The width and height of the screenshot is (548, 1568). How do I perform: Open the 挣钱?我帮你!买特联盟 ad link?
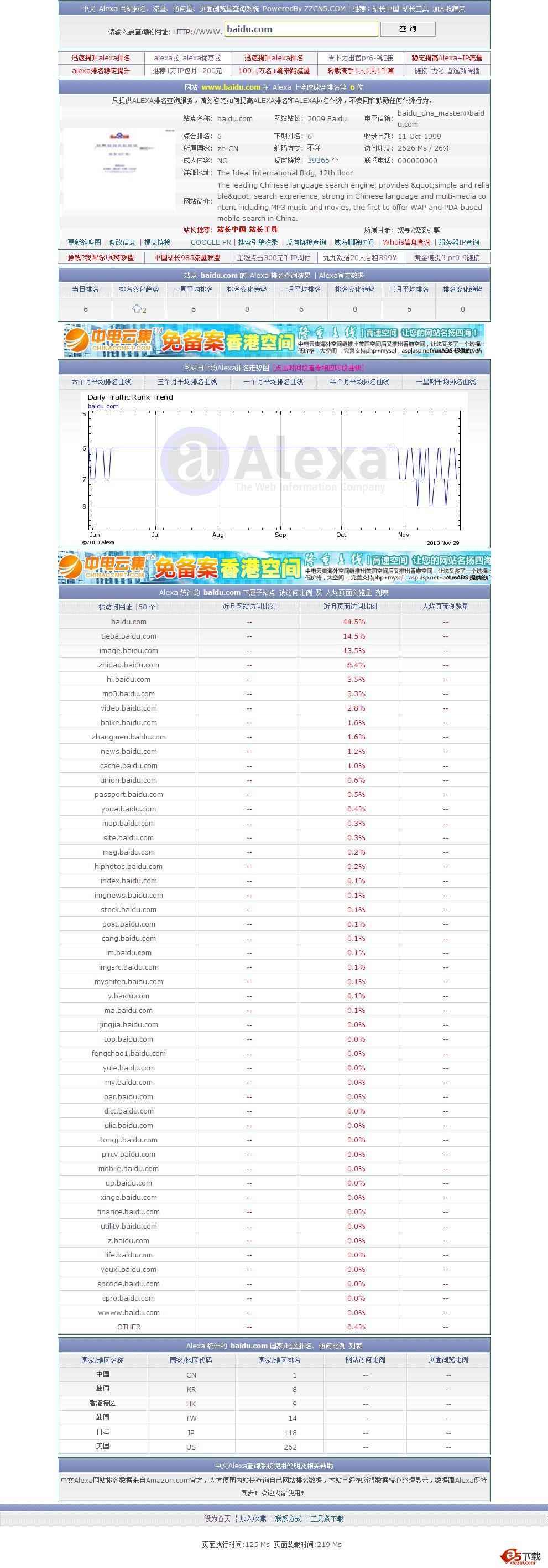(x=101, y=257)
